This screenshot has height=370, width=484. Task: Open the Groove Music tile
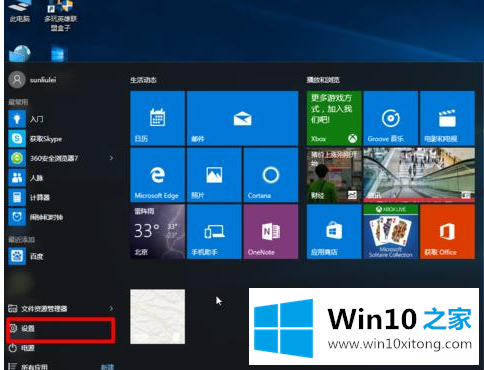(391, 118)
